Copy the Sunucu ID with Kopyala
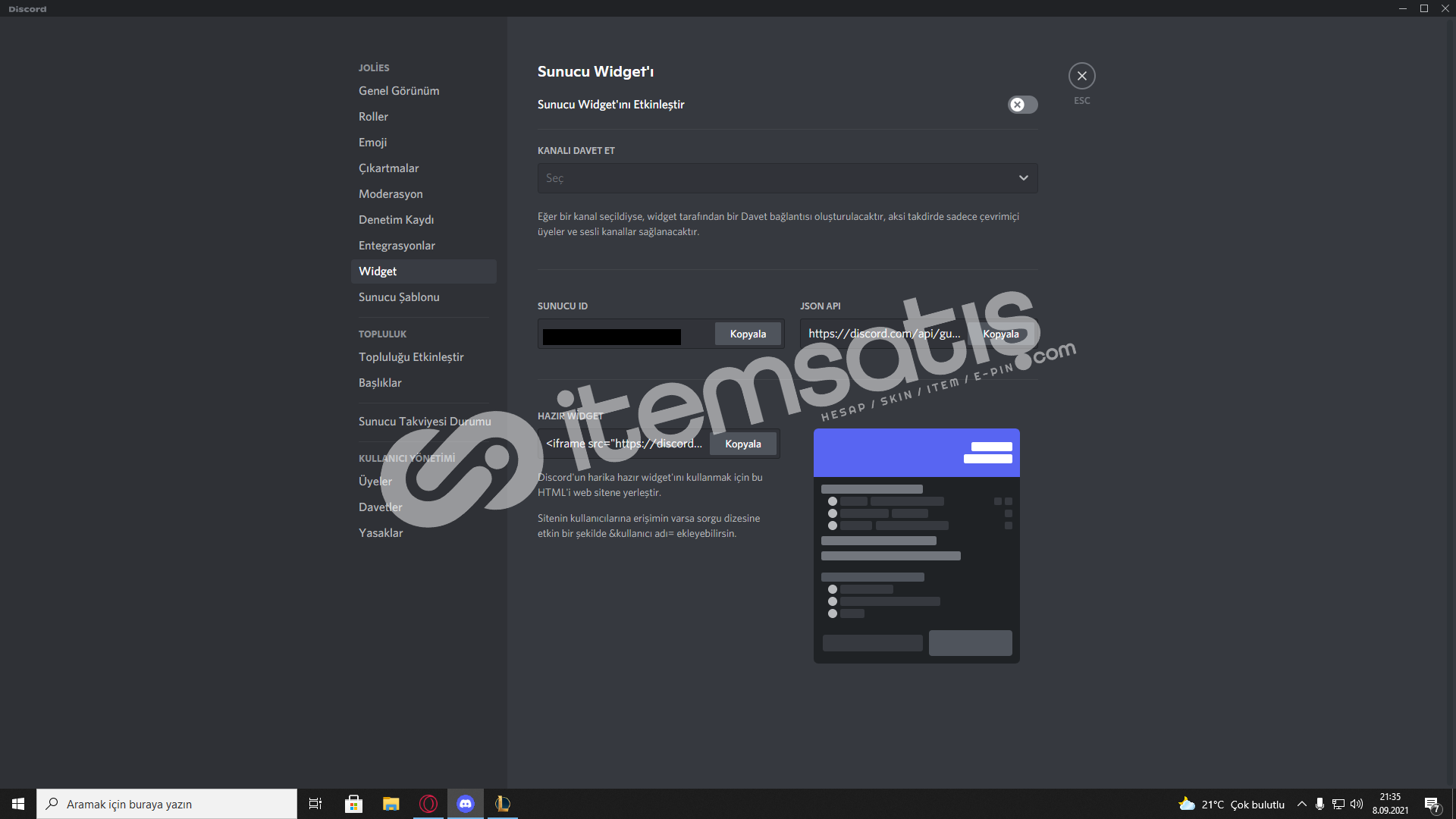This screenshot has width=1456, height=819. point(748,334)
